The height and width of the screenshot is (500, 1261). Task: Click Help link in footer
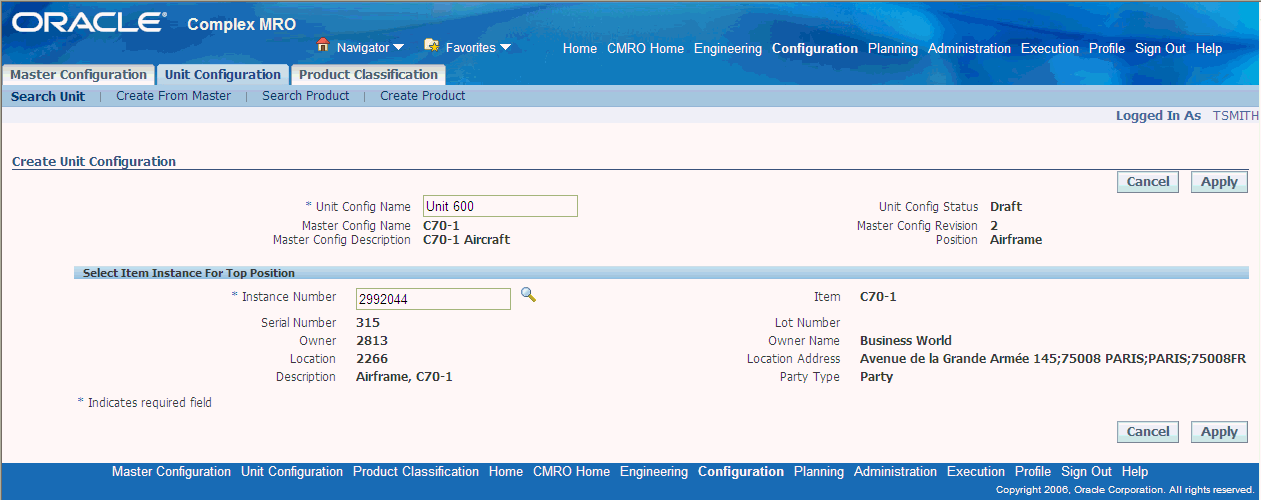(x=1135, y=471)
